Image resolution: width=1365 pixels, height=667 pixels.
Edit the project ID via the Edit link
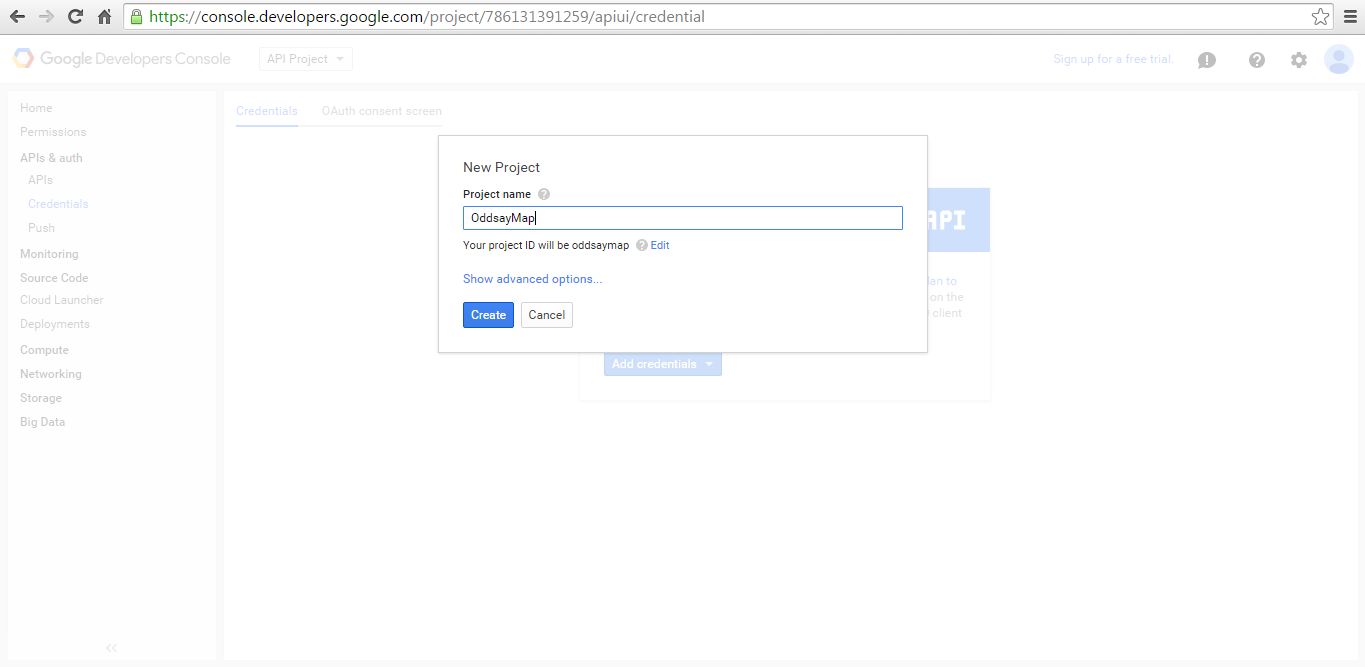pyautogui.click(x=659, y=245)
